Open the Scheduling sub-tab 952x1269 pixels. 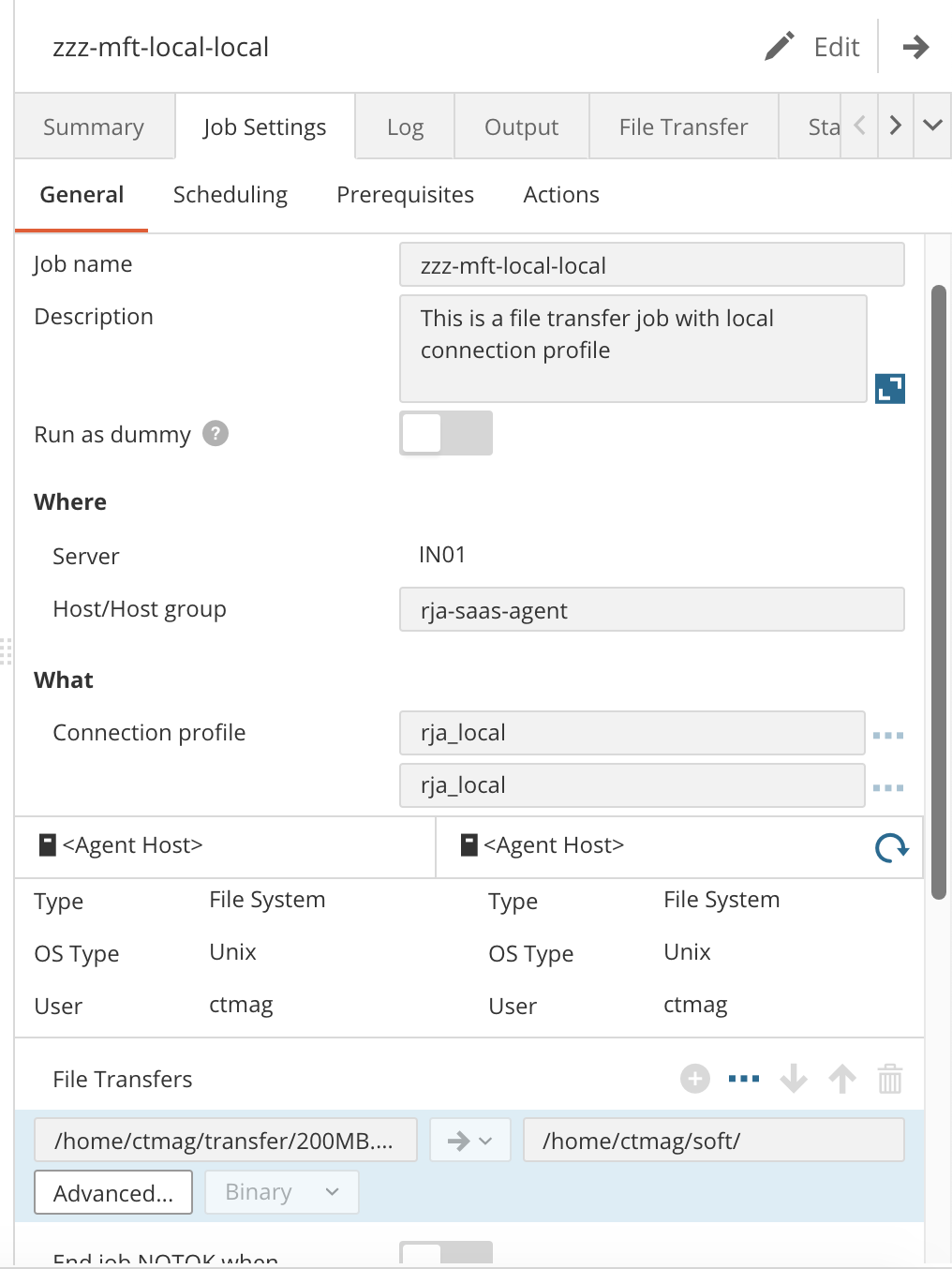[x=231, y=195]
